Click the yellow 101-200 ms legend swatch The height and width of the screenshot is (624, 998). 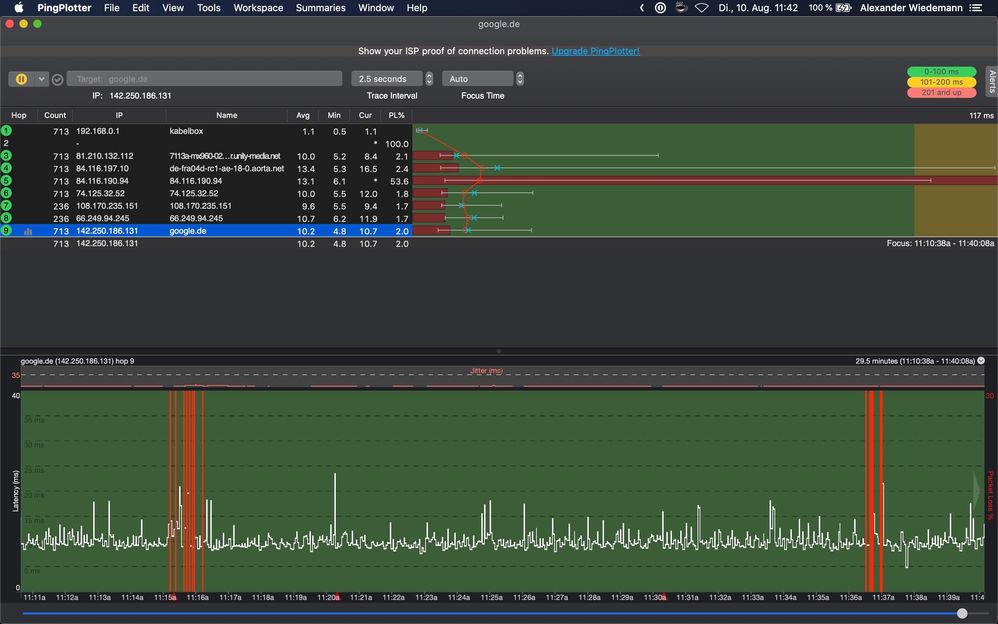941,82
